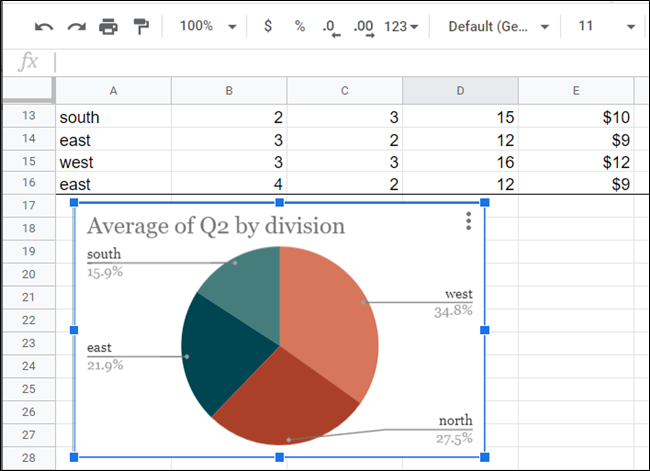Screen dimensions: 650x471
Task: Click the west 34.8% chart label
Action: click(453, 303)
